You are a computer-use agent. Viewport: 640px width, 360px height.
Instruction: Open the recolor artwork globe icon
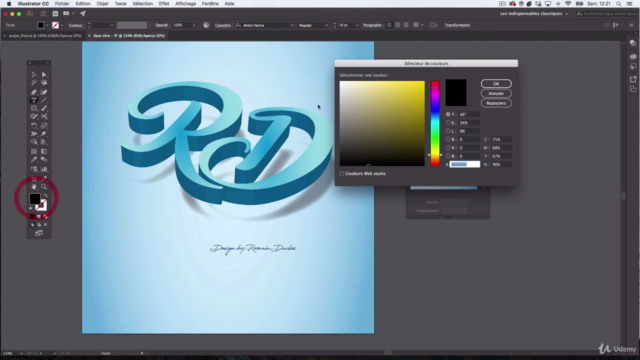[x=206, y=25]
